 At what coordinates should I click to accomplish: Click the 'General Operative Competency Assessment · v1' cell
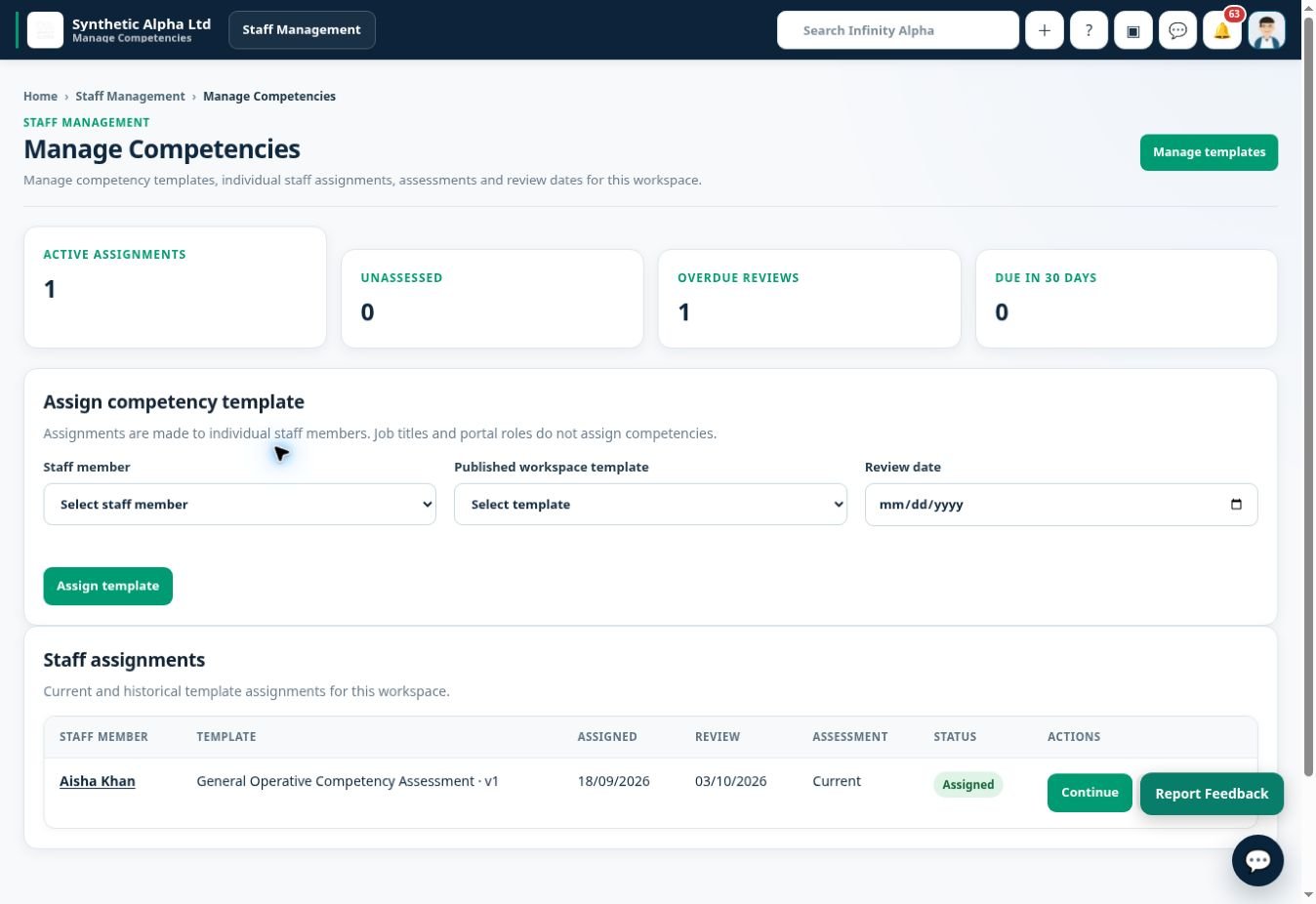[348, 781]
